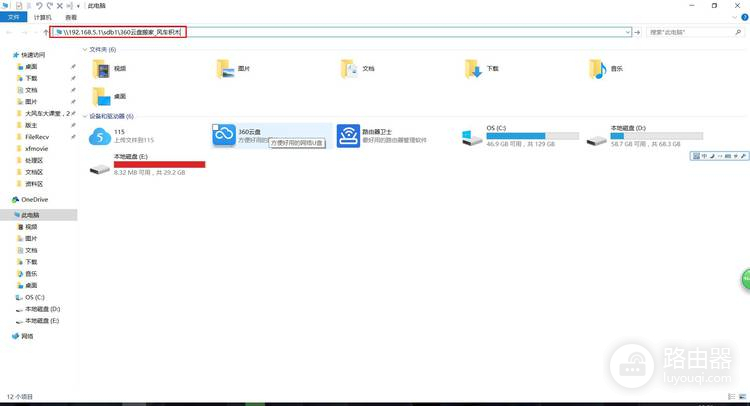The width and height of the screenshot is (750, 406).
Task: Select the 本地磁盘 (D:) drive icon
Action: [596, 140]
